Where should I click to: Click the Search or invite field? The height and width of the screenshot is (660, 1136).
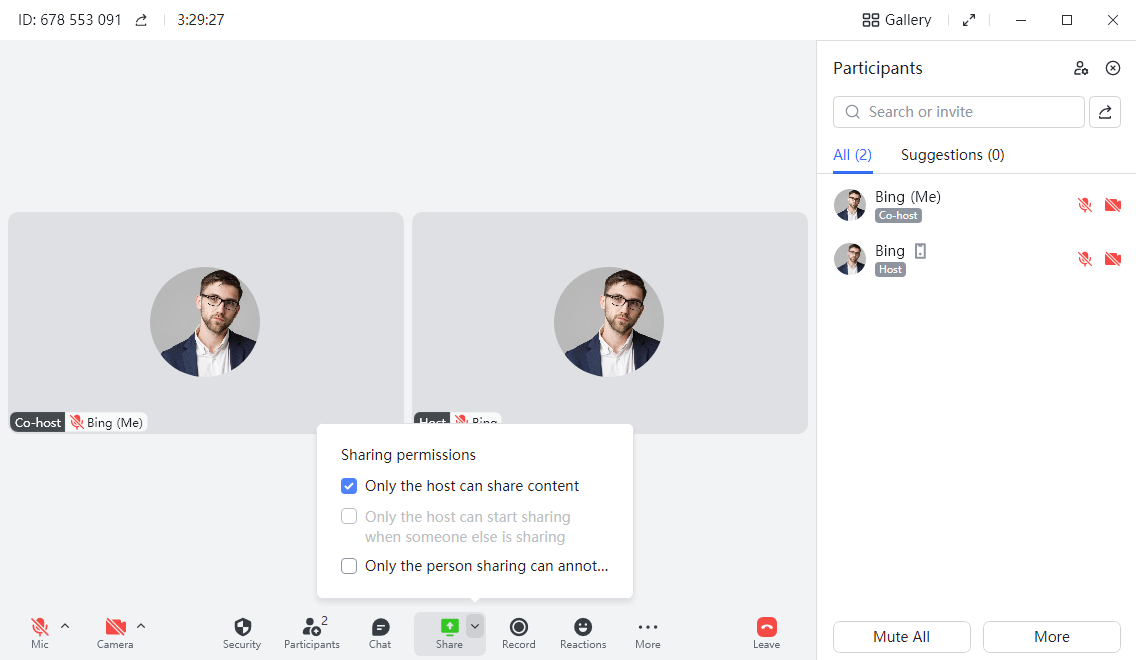pyautogui.click(x=958, y=112)
